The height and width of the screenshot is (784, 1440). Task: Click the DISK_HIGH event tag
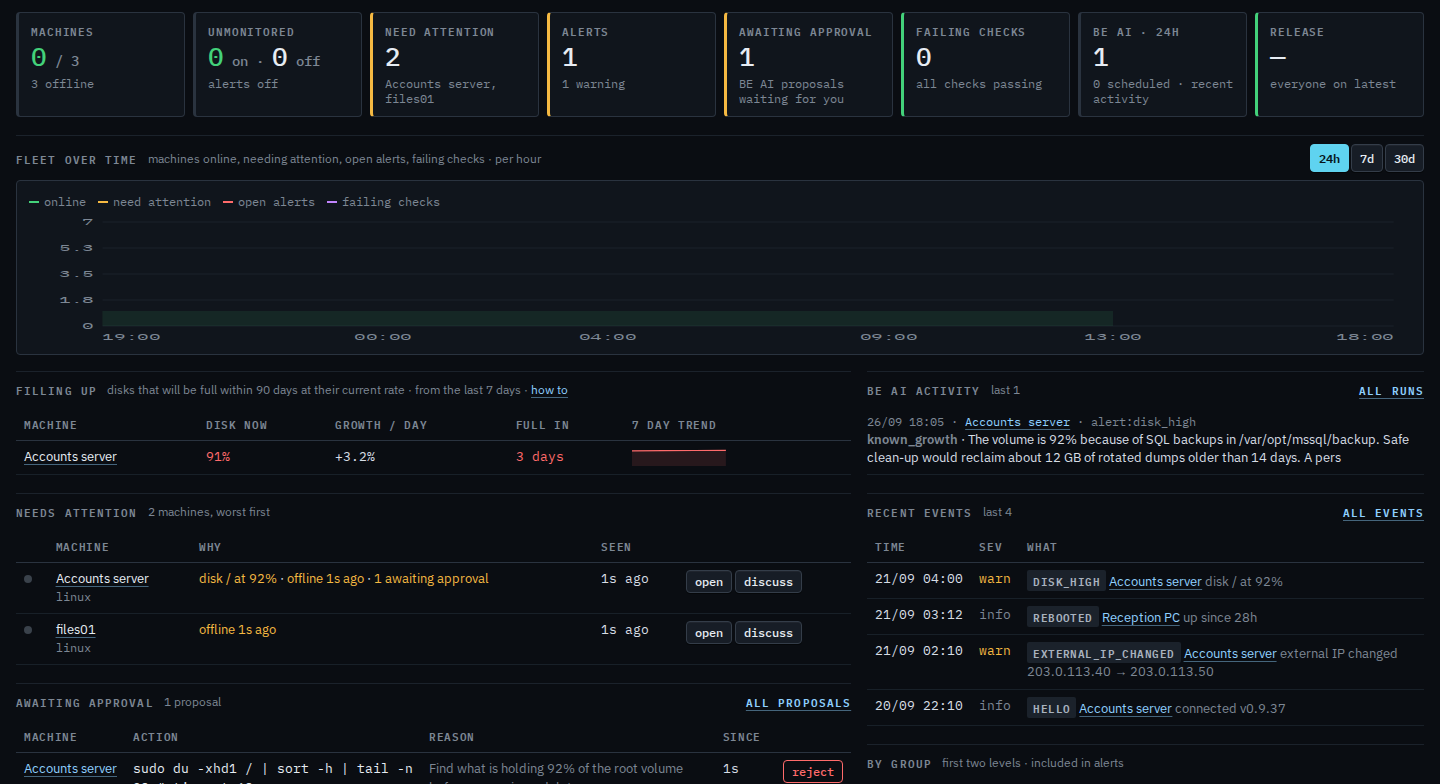point(1066,581)
